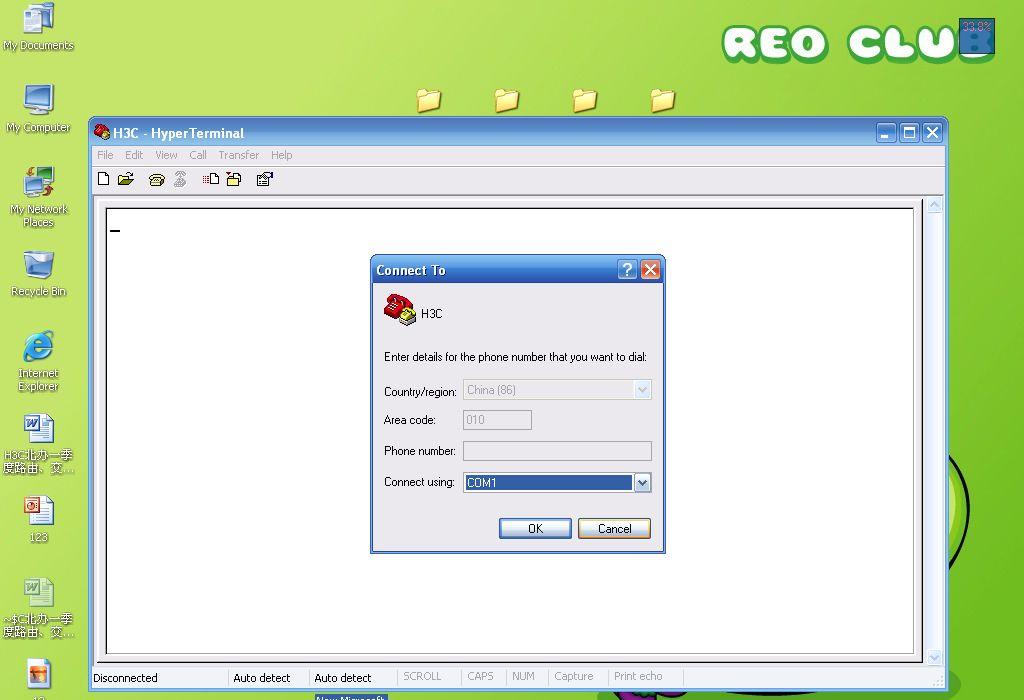Select the fourth desktop folder above window
Image resolution: width=1024 pixels, height=700 pixels.
[x=662, y=101]
